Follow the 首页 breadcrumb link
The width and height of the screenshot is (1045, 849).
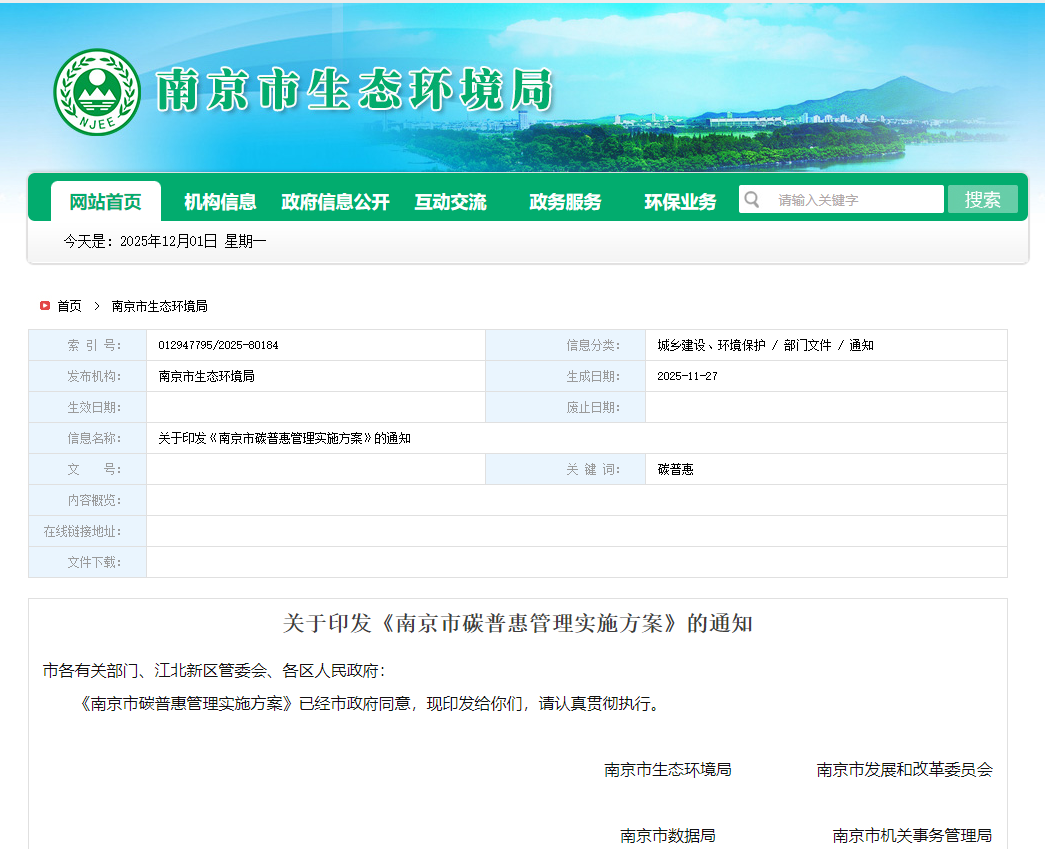click(x=69, y=306)
